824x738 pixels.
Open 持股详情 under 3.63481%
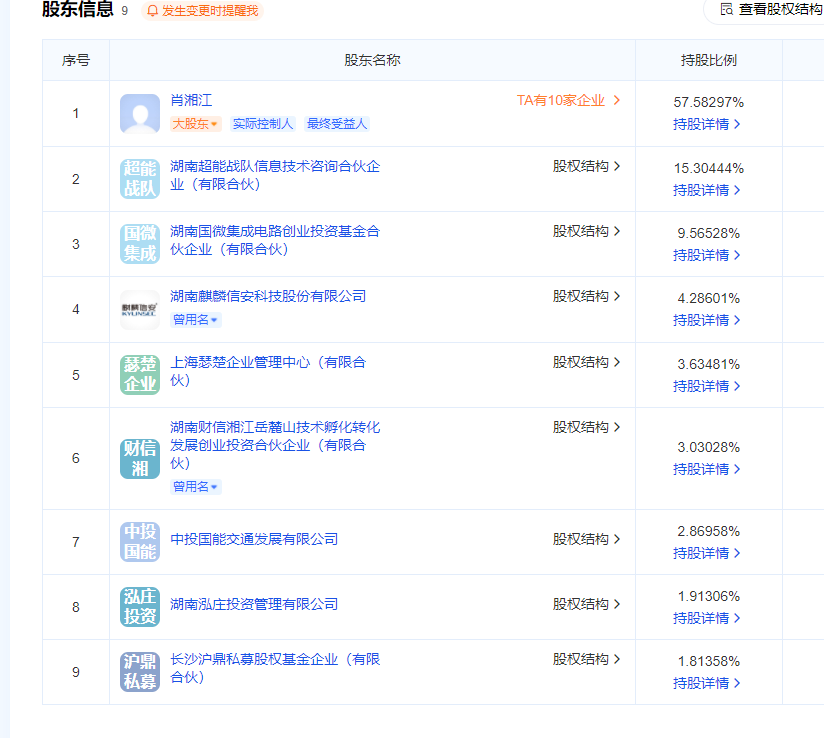tap(706, 386)
